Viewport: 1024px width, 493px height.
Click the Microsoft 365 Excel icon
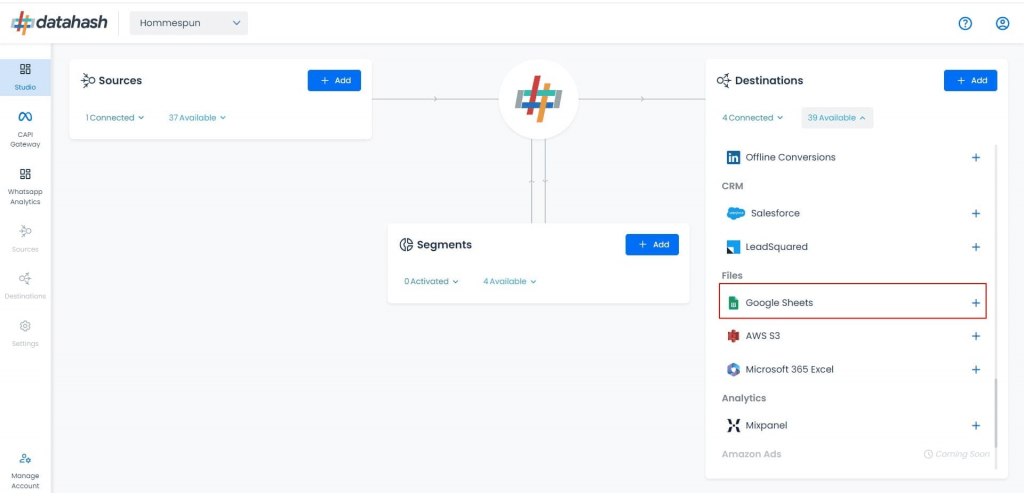(733, 370)
